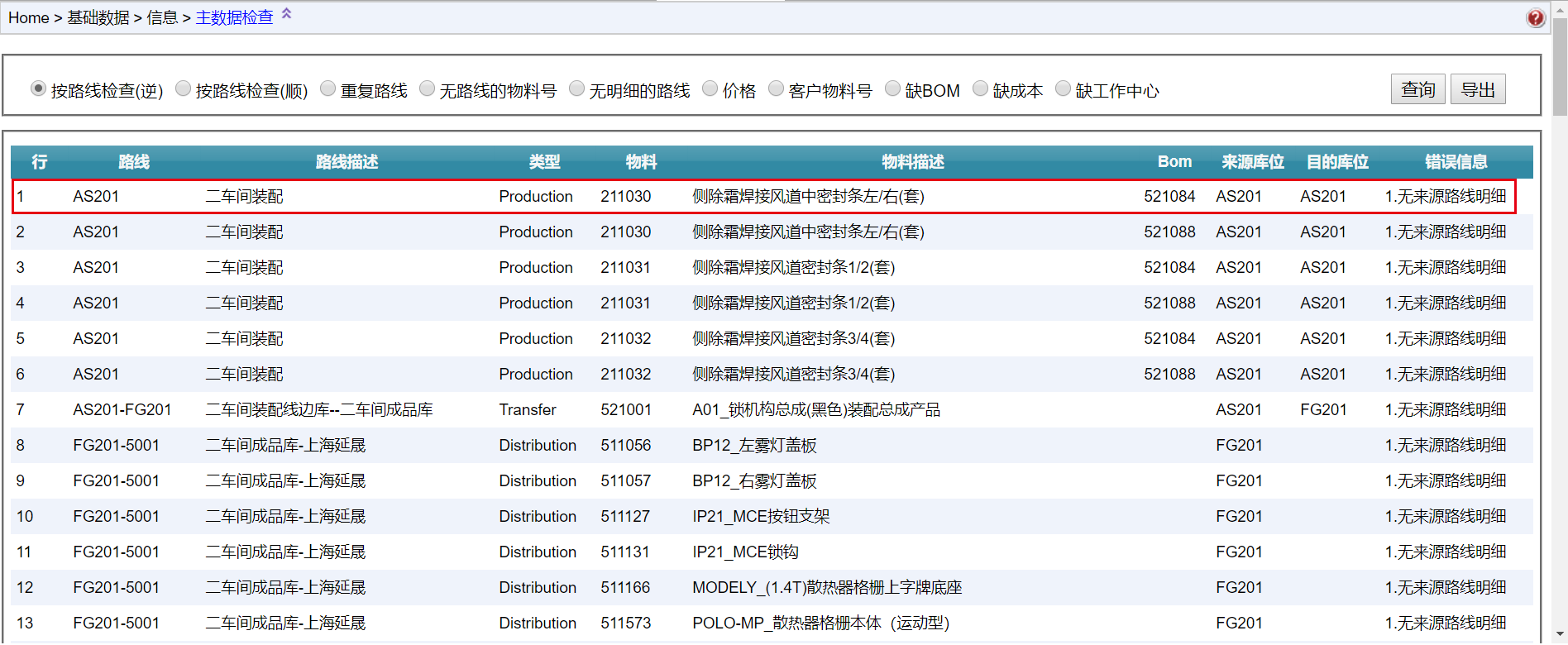Click destination FG201 in row 7

[x=1323, y=410]
